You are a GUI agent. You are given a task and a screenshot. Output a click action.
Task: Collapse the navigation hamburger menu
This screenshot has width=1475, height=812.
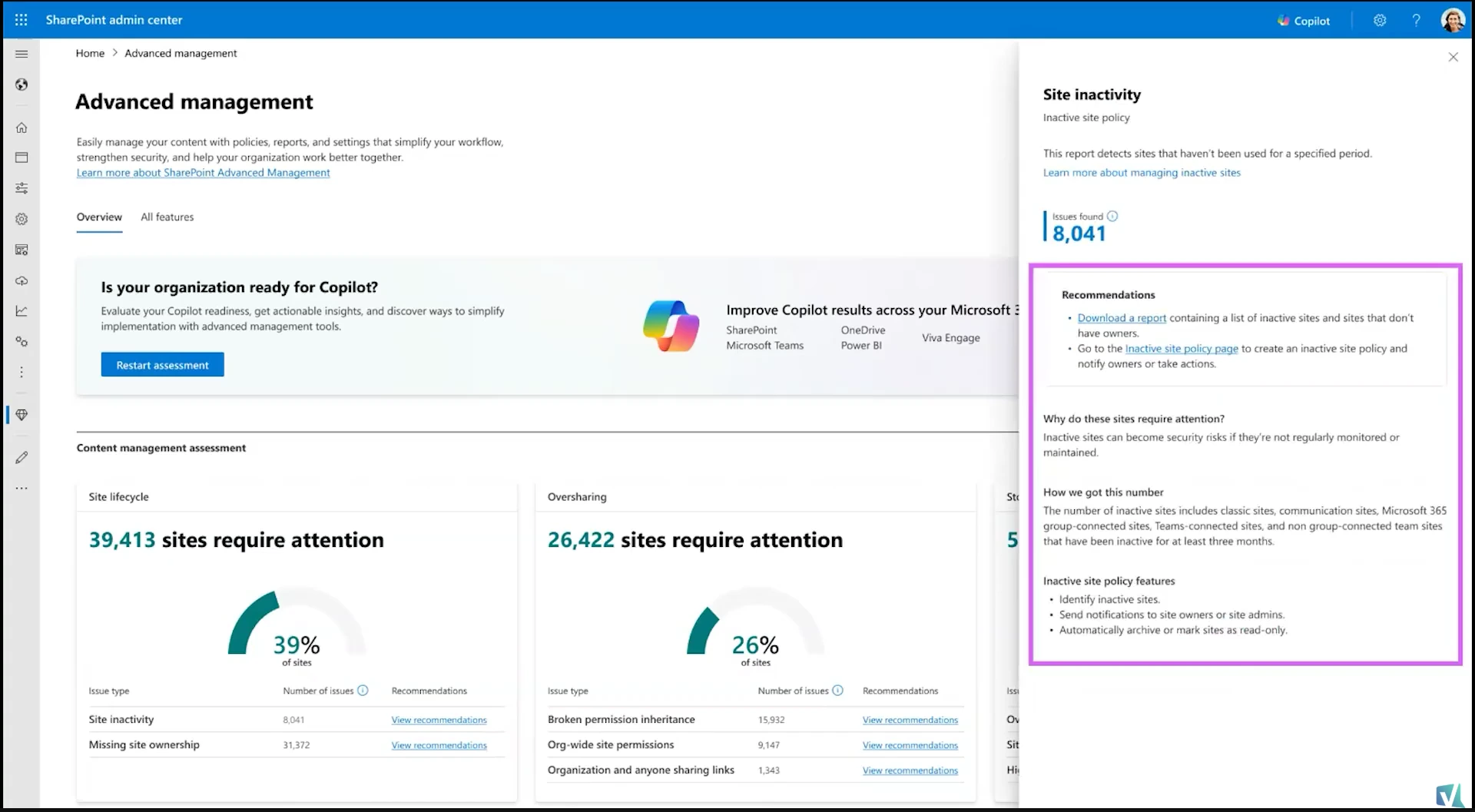pos(22,54)
